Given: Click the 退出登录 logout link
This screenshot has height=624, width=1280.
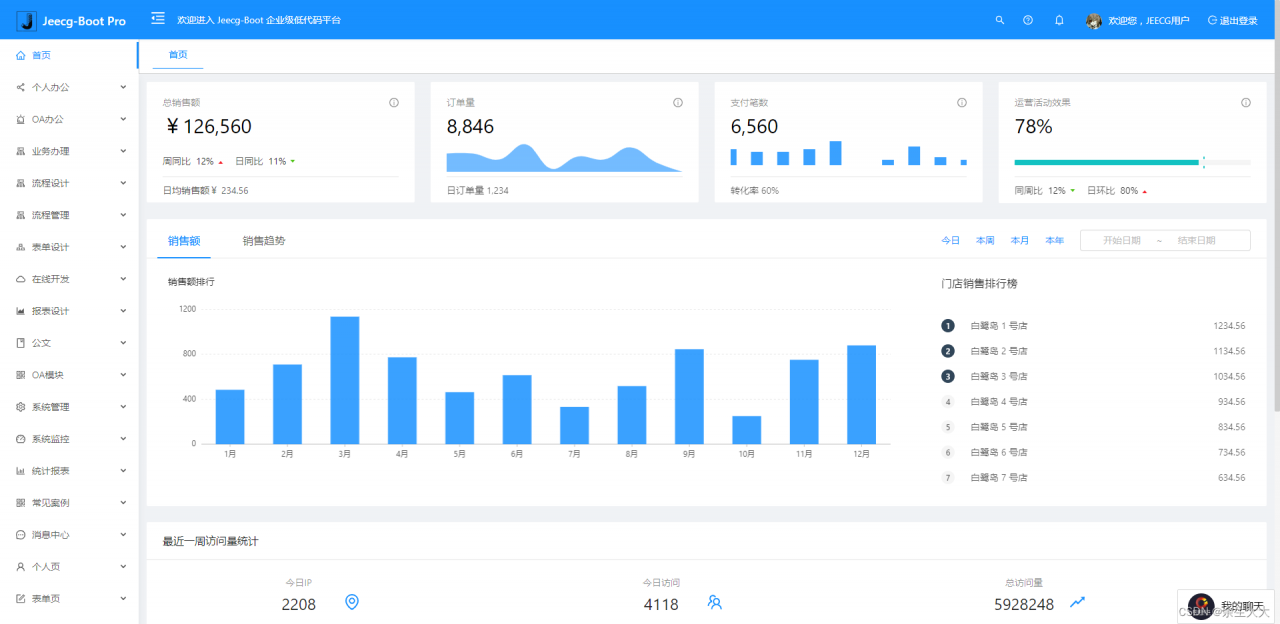Looking at the screenshot, I should 1233,20.
